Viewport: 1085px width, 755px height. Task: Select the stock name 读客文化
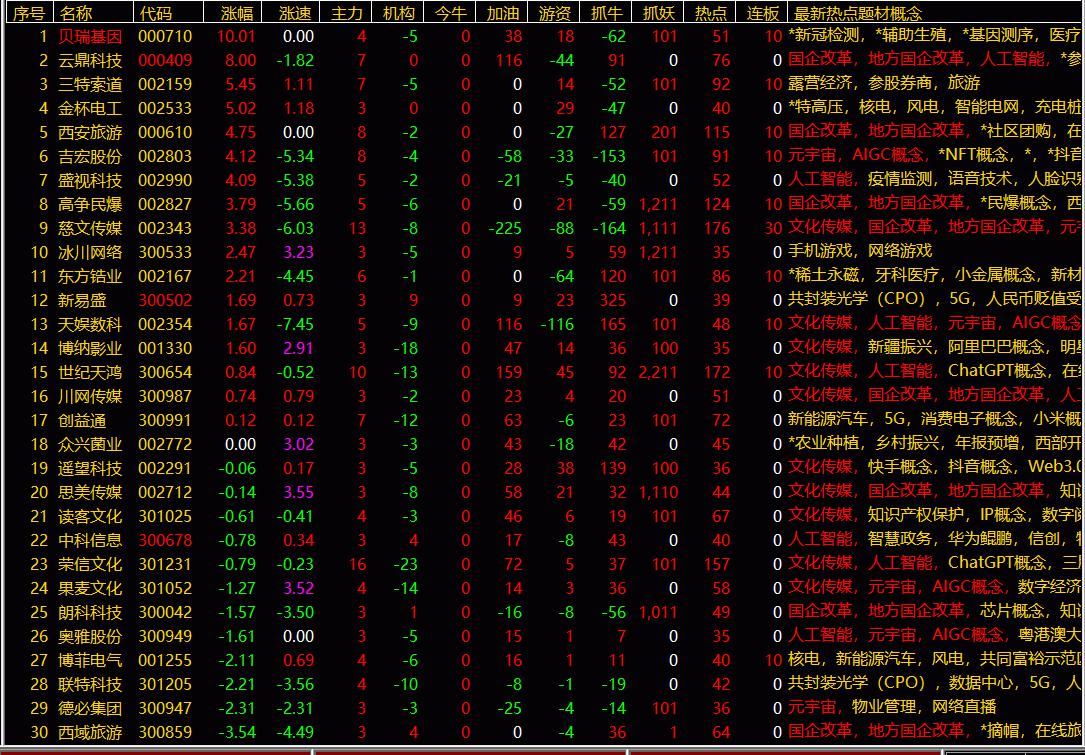click(90, 516)
